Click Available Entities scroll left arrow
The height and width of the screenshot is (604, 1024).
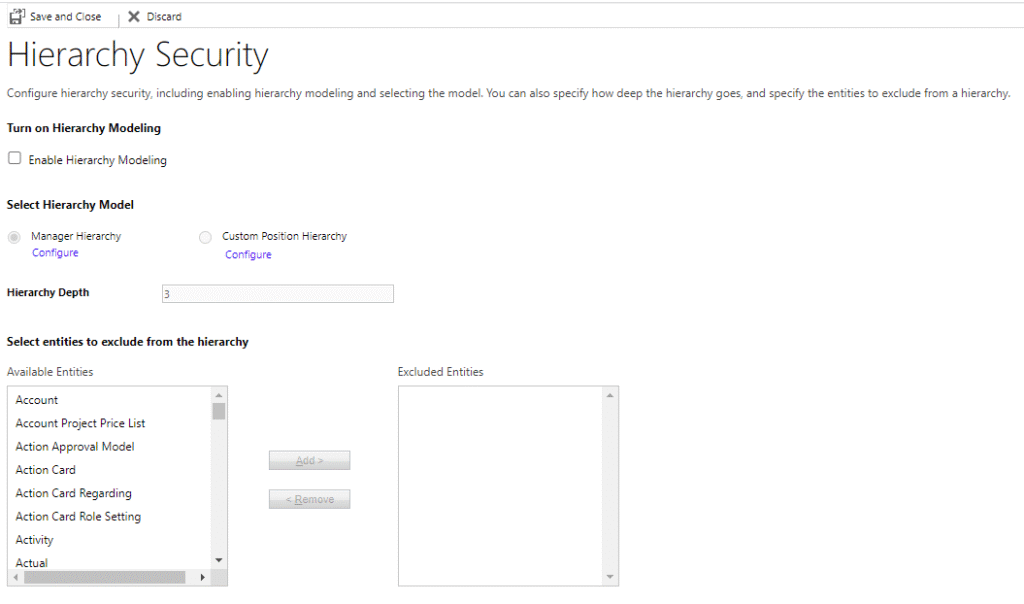16,577
